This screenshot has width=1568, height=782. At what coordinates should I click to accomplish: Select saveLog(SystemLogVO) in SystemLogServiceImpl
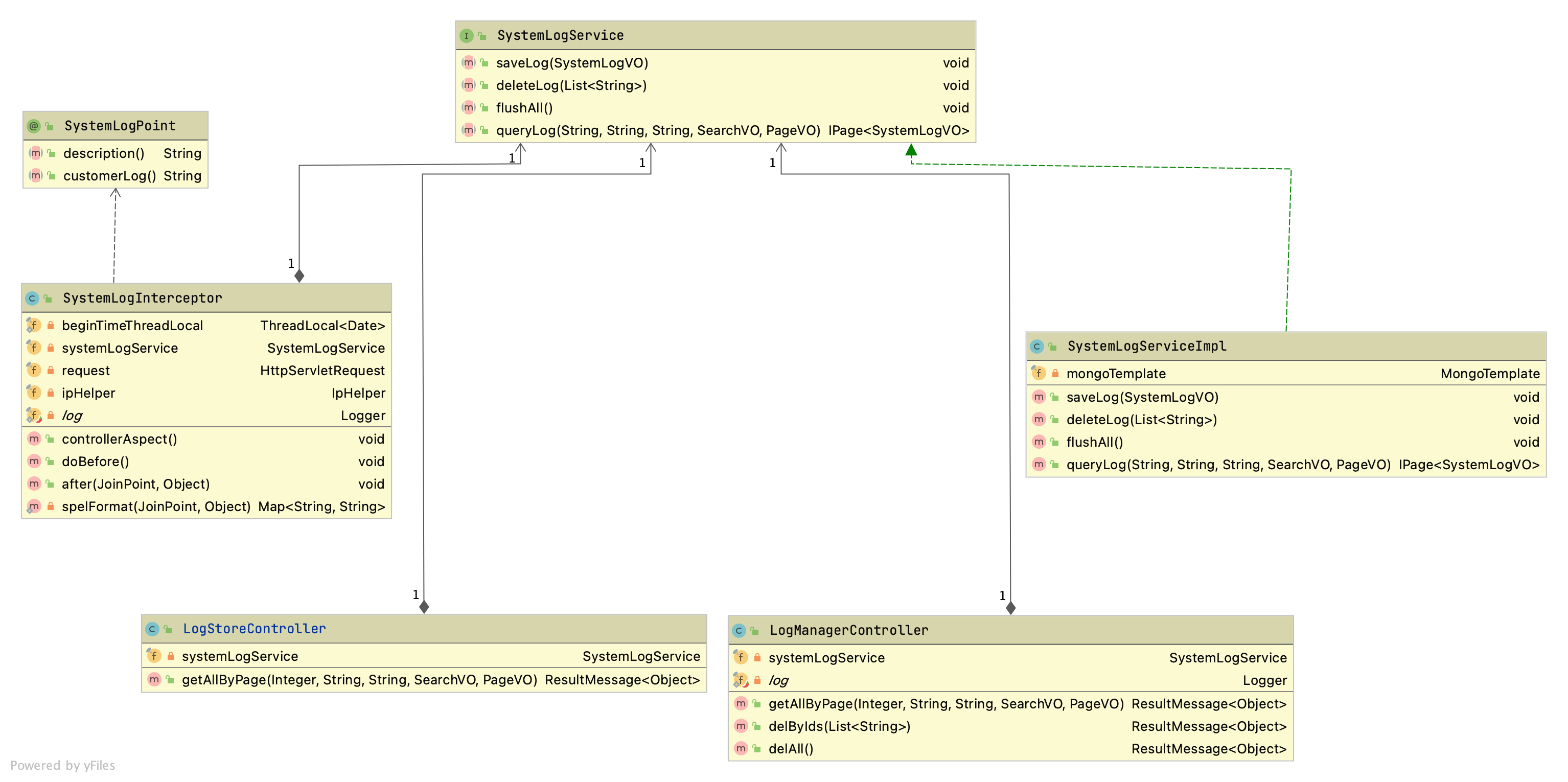pyautogui.click(x=1142, y=397)
